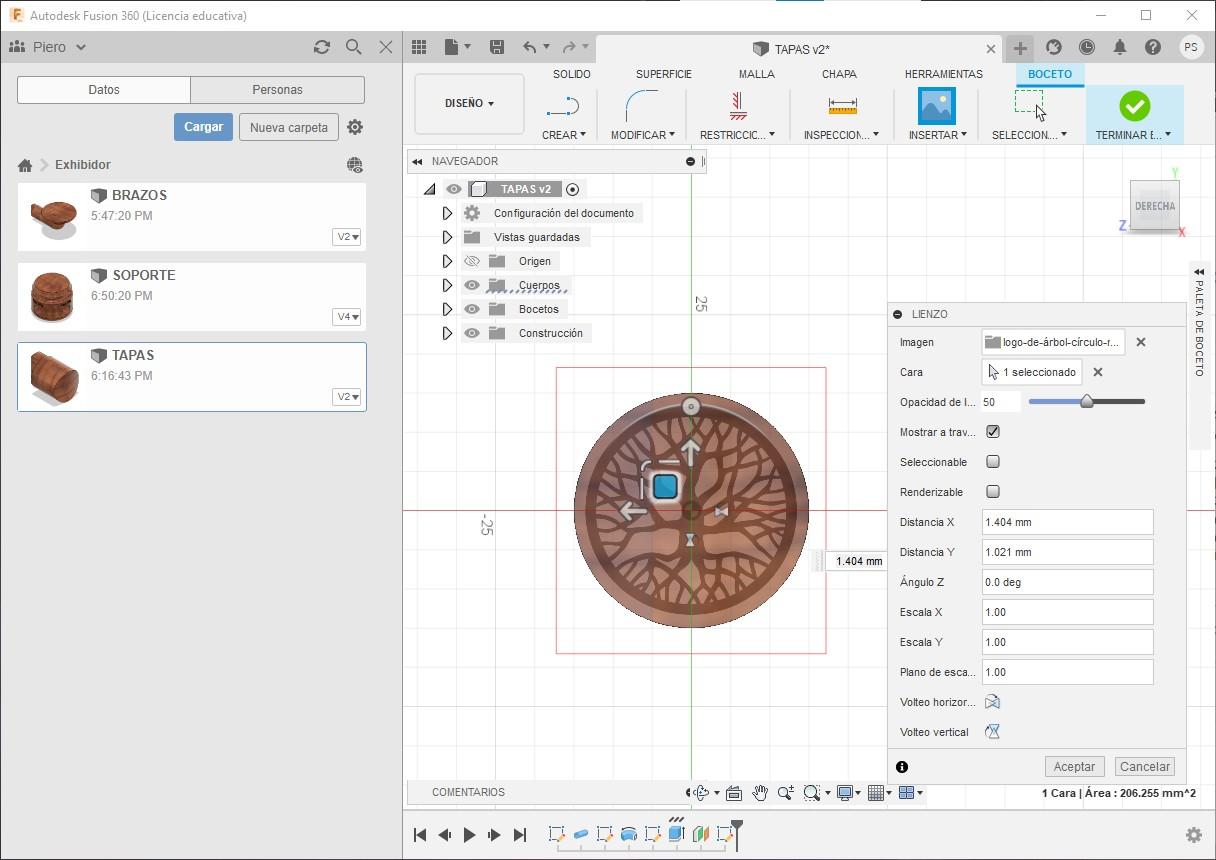The width and height of the screenshot is (1216, 860).
Task: Open the PS user profile avatar
Action: click(1191, 47)
